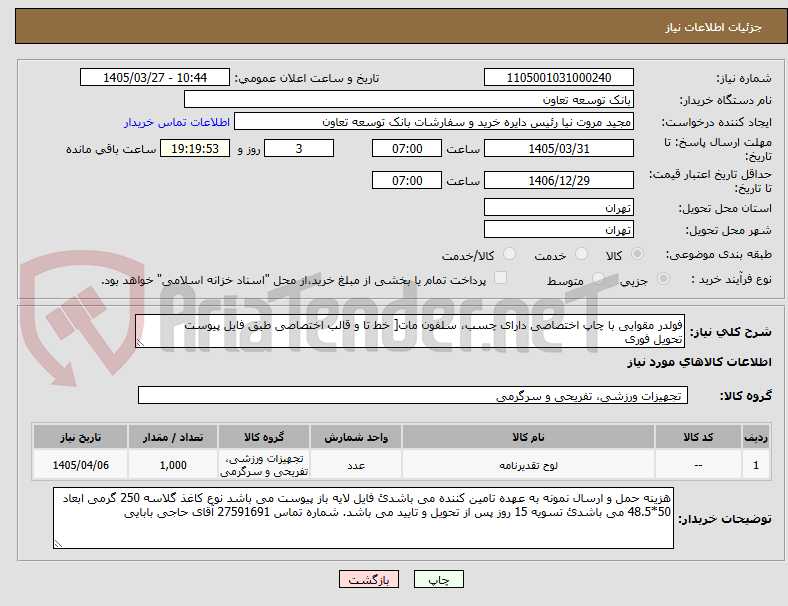
Task: Click the buyer name field بانک توسعه تعاون
Action: (x=409, y=99)
